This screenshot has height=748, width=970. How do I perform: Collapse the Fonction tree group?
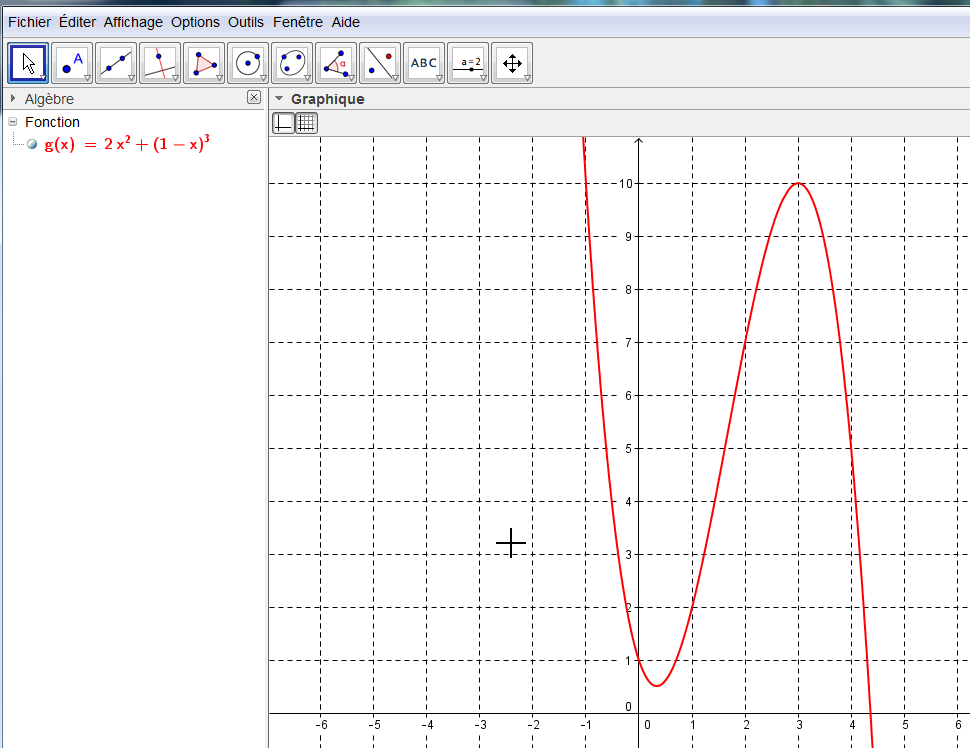click(13, 122)
